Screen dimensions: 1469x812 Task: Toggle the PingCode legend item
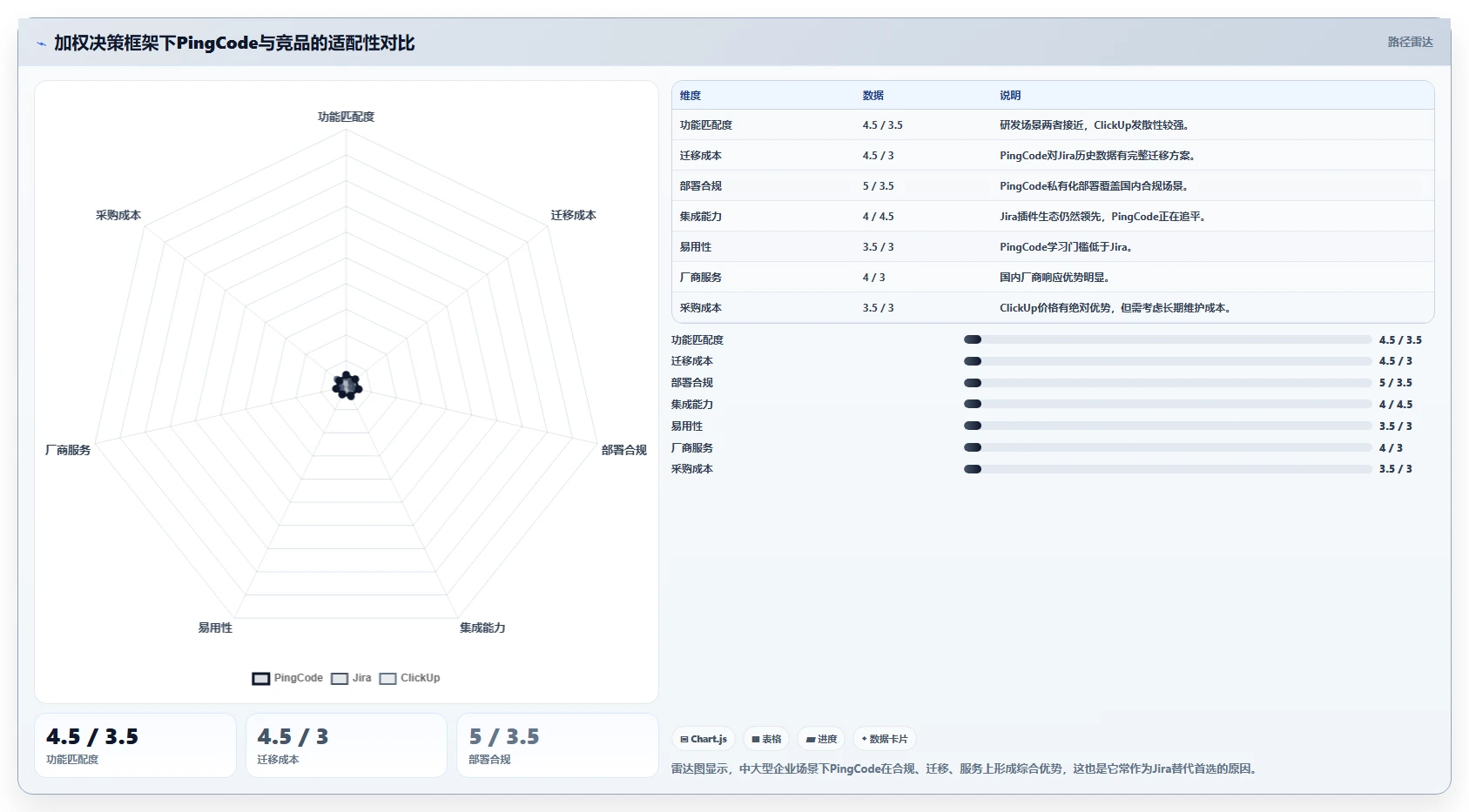point(287,678)
